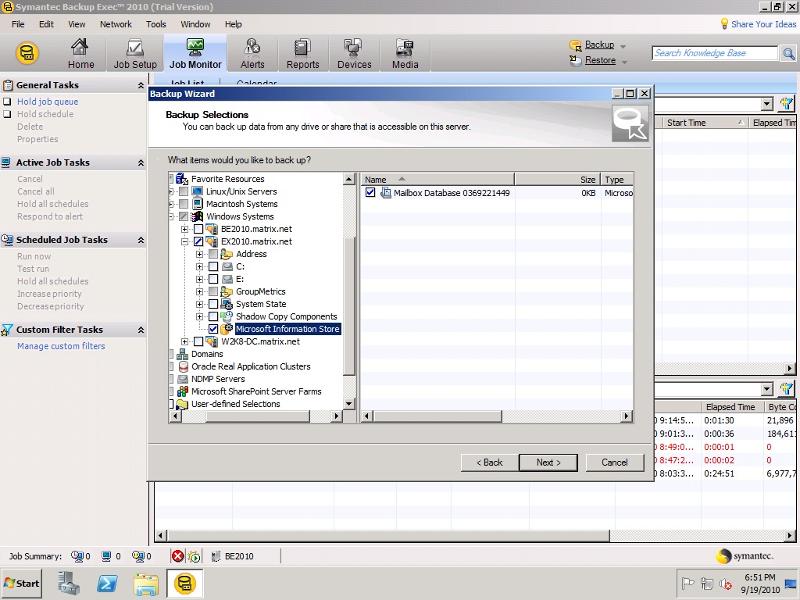Viewport: 800px width, 600px height.
Task: Follow the Share Your Ideas link
Action: coord(763,24)
